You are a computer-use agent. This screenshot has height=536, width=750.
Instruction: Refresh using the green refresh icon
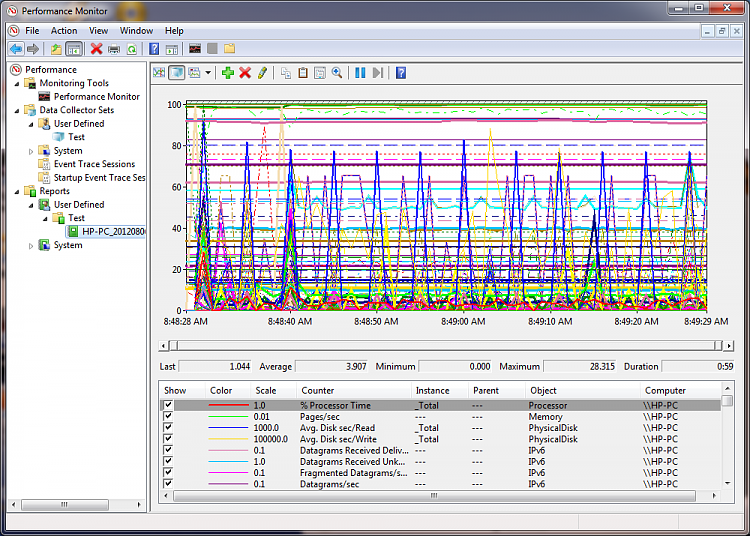click(132, 49)
